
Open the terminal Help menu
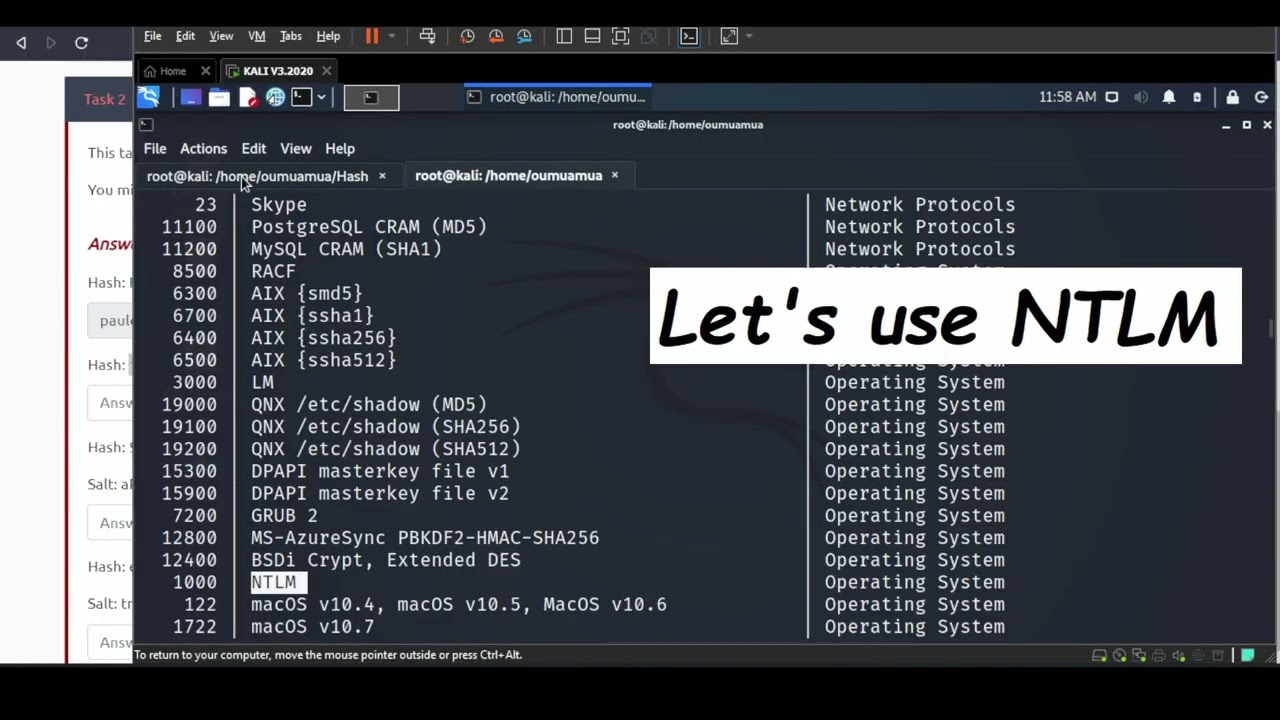340,148
